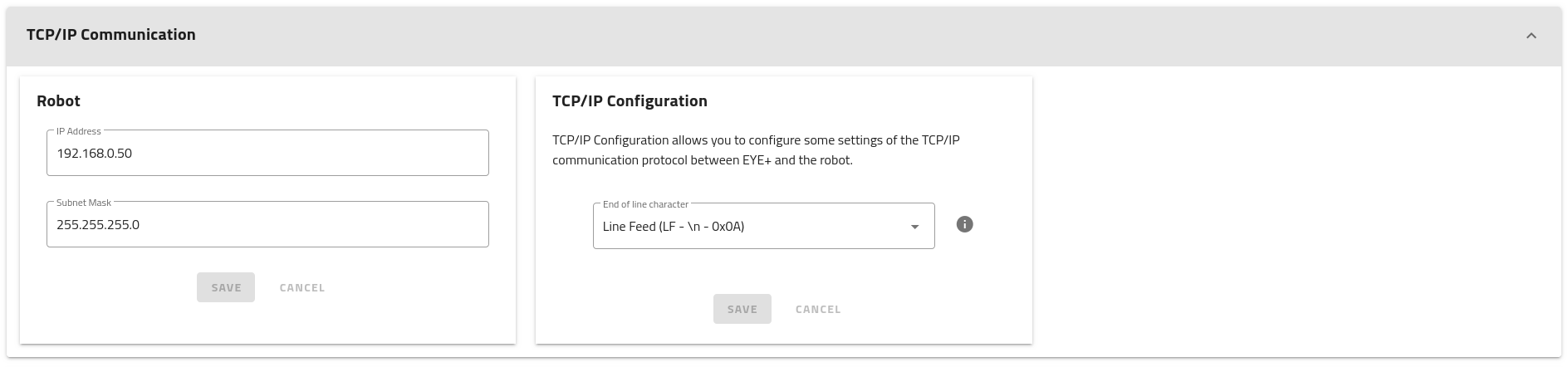
Task: Click the TCP/IP Communication header title
Action: [x=111, y=35]
